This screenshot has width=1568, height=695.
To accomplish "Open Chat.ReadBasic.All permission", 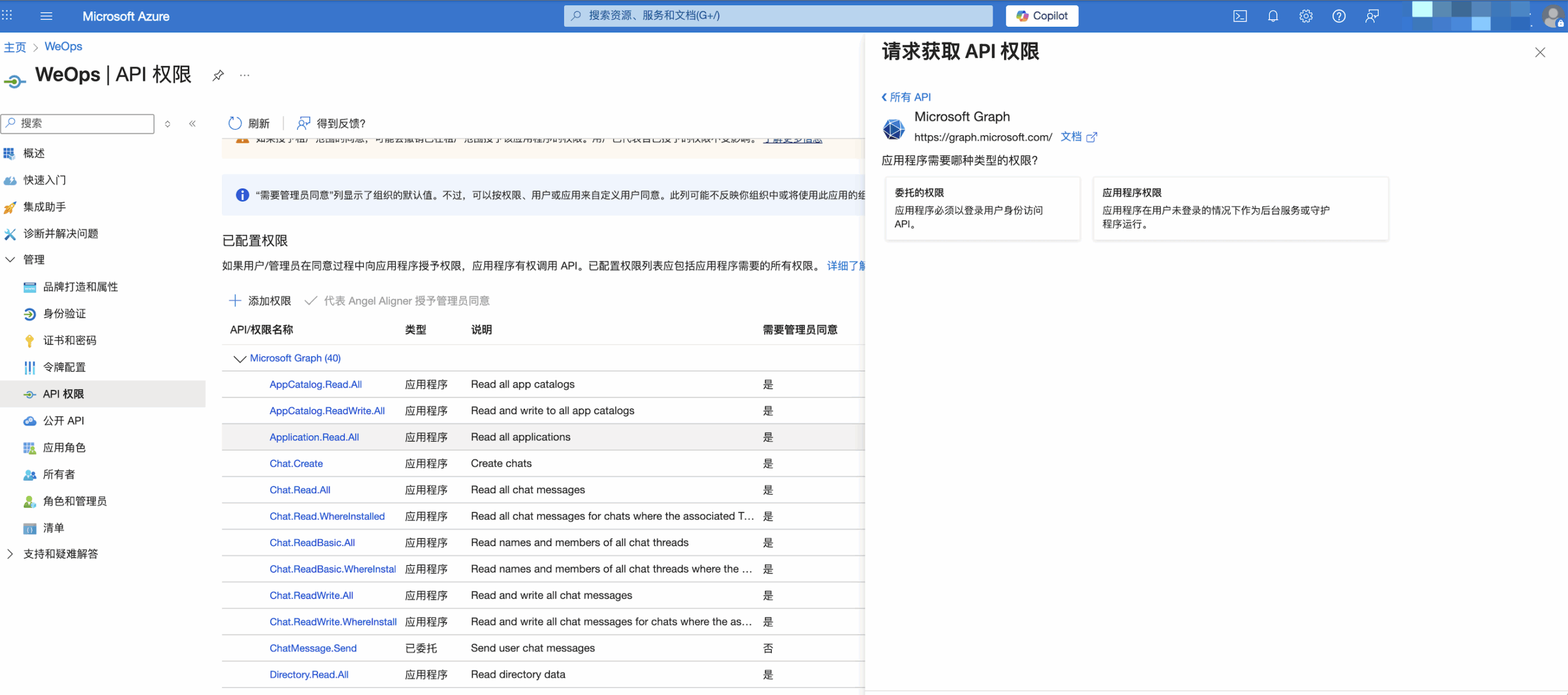I will (312, 543).
